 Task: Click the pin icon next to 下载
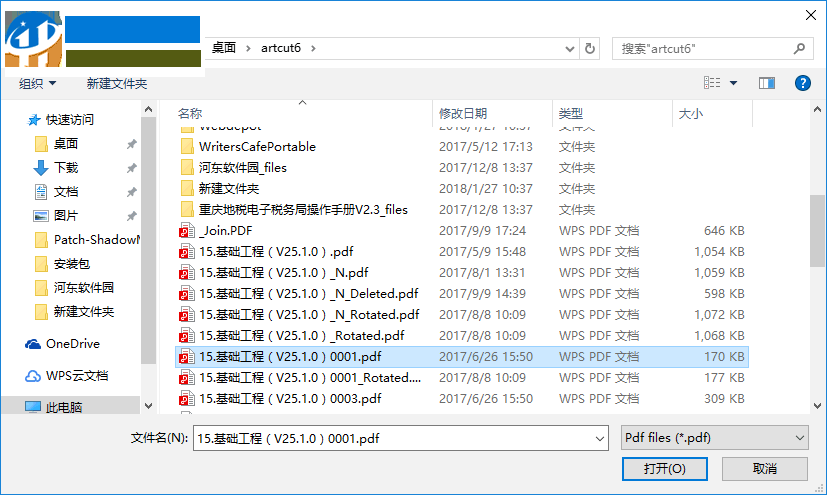[131, 168]
